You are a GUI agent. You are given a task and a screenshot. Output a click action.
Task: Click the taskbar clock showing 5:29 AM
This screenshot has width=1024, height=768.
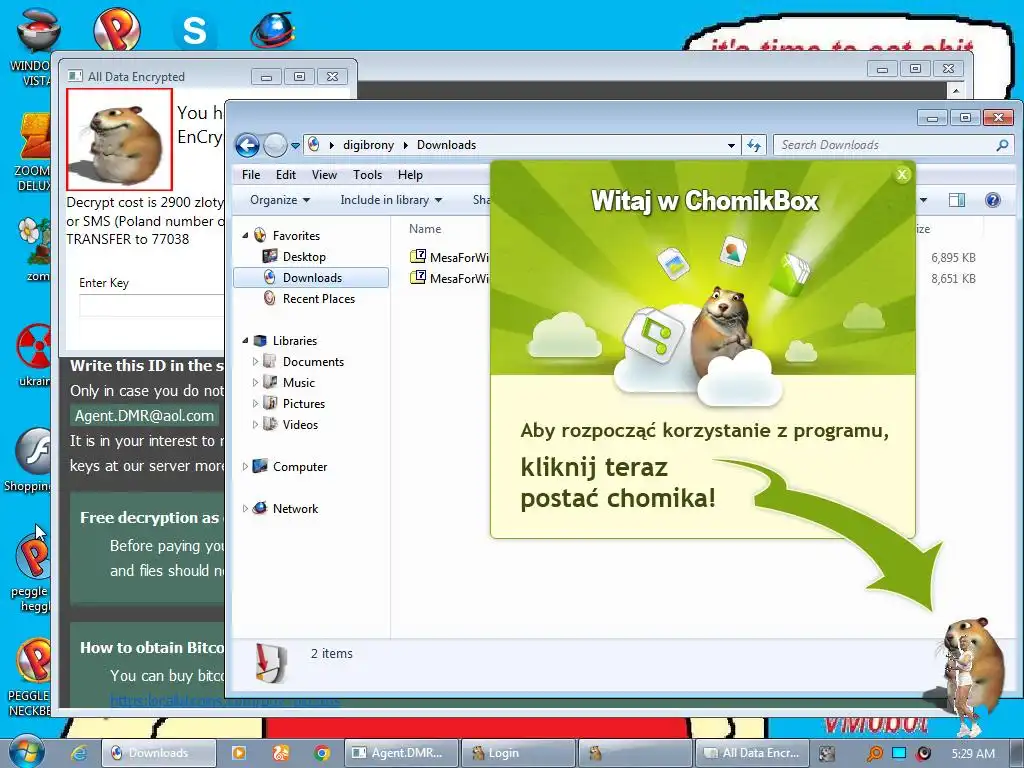pyautogui.click(x=973, y=753)
